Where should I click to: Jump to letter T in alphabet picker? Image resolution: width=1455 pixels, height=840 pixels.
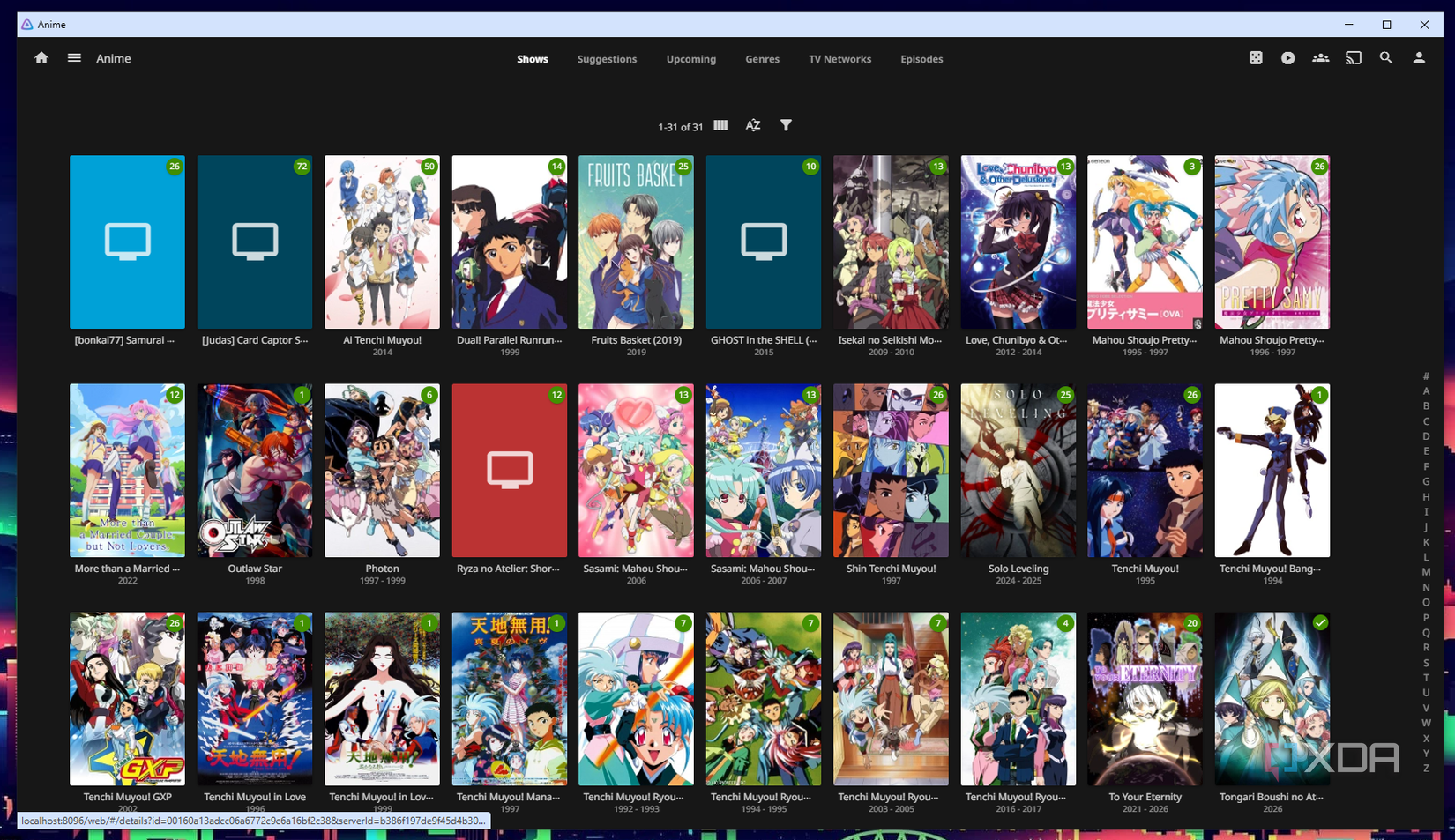(x=1426, y=678)
